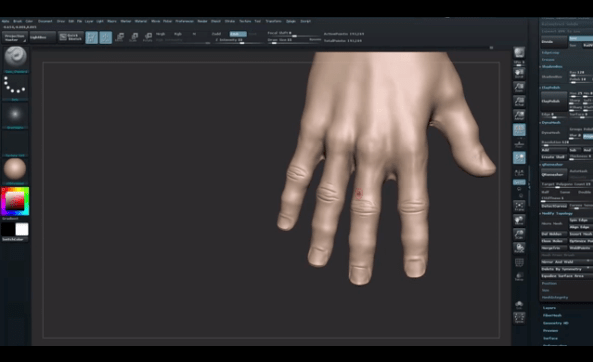Open the skin material sphere selector

tap(16, 169)
